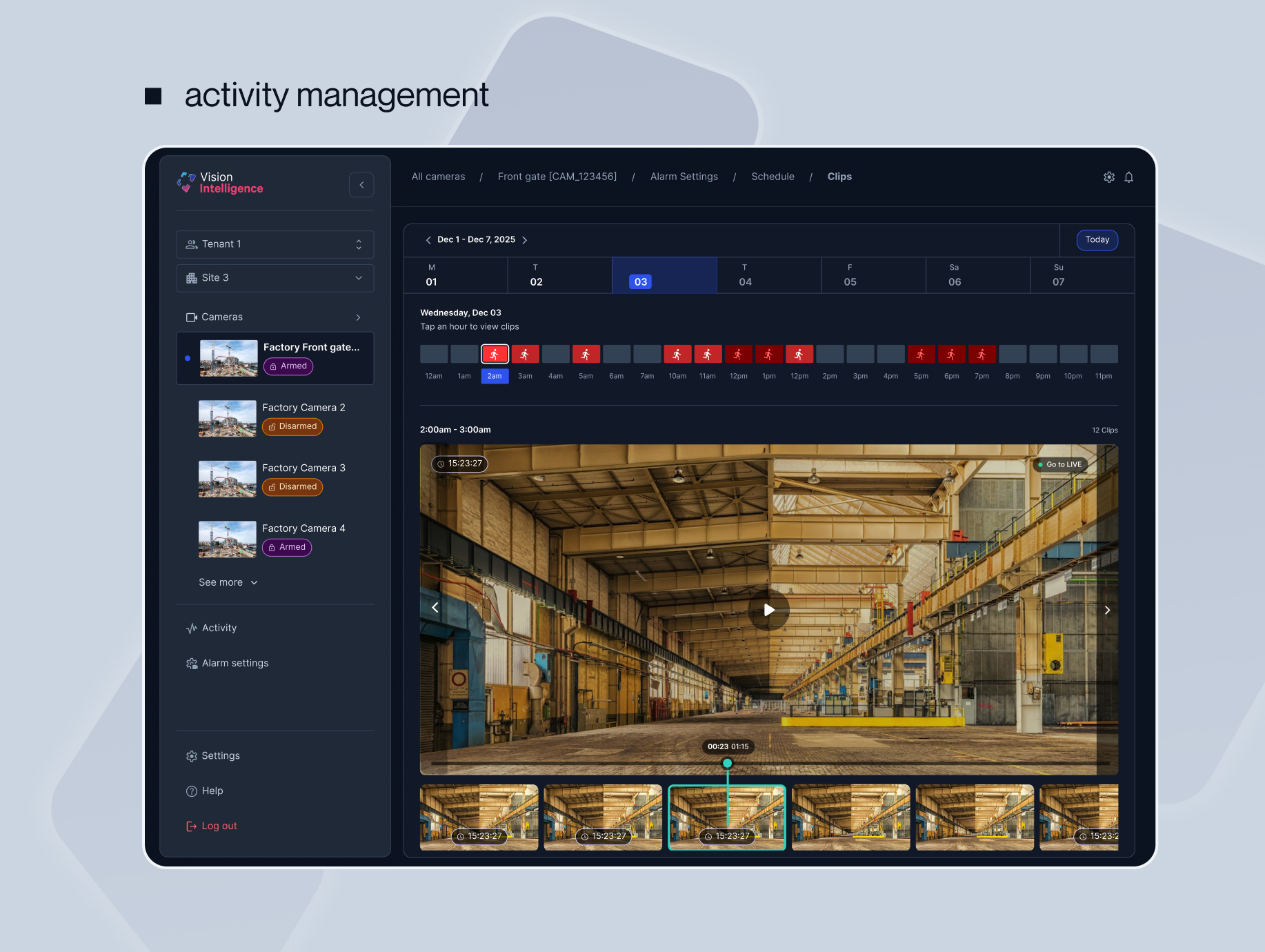This screenshot has height=952, width=1265.
Task: Click Go to LIVE button
Action: (1062, 465)
